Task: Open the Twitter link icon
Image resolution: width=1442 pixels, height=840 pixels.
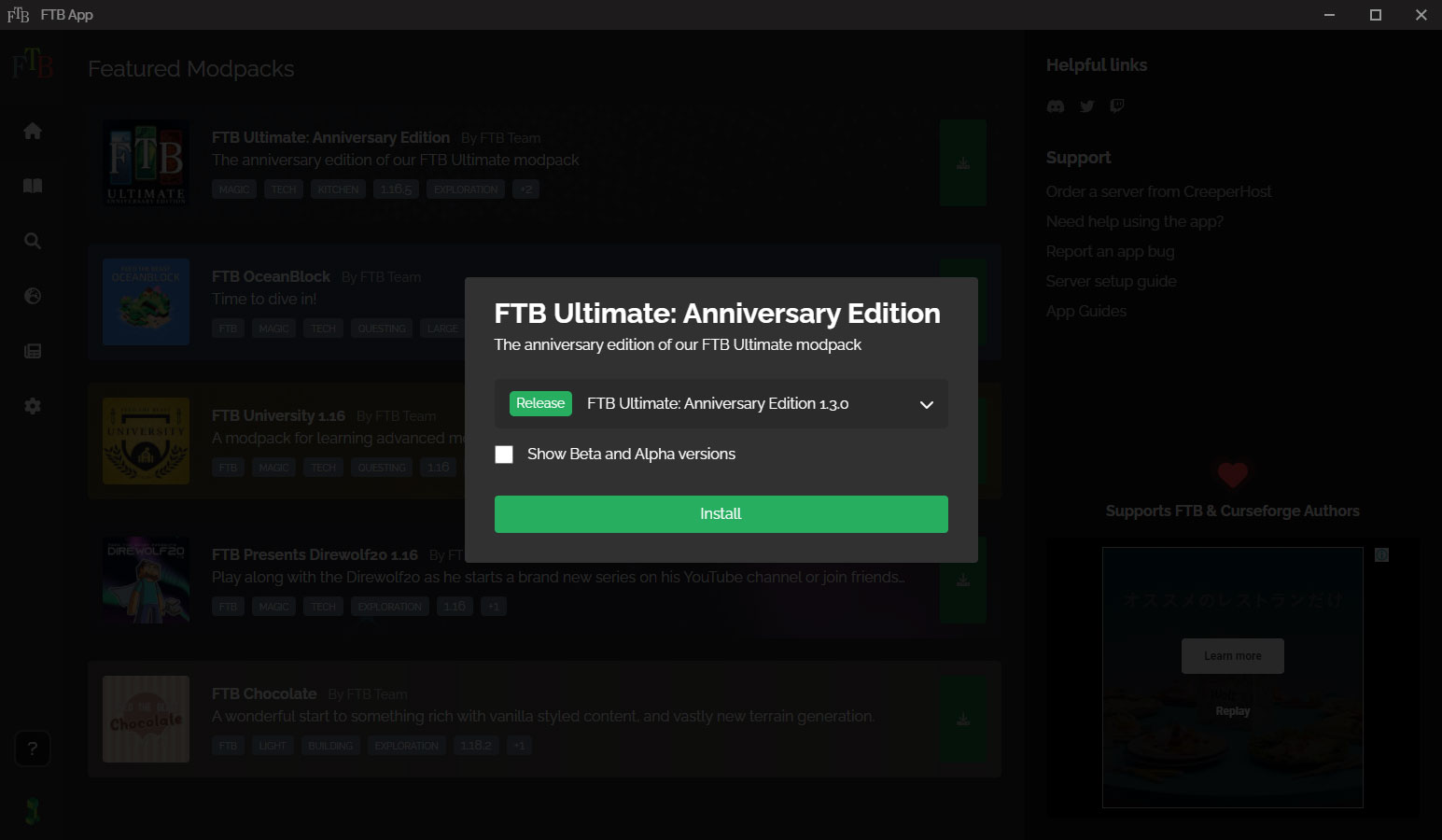Action: 1086,106
